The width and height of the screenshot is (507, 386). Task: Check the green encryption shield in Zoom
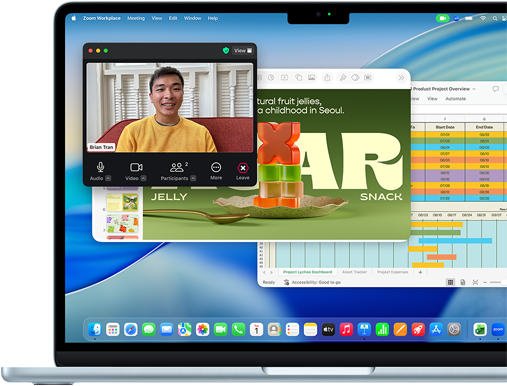pos(226,51)
